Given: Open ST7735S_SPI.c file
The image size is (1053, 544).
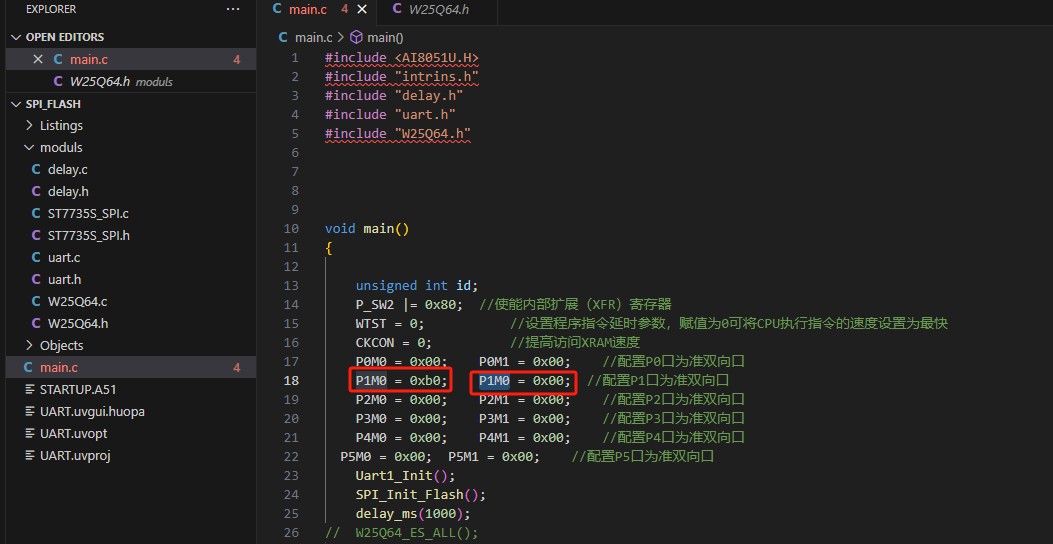Looking at the screenshot, I should point(88,214).
